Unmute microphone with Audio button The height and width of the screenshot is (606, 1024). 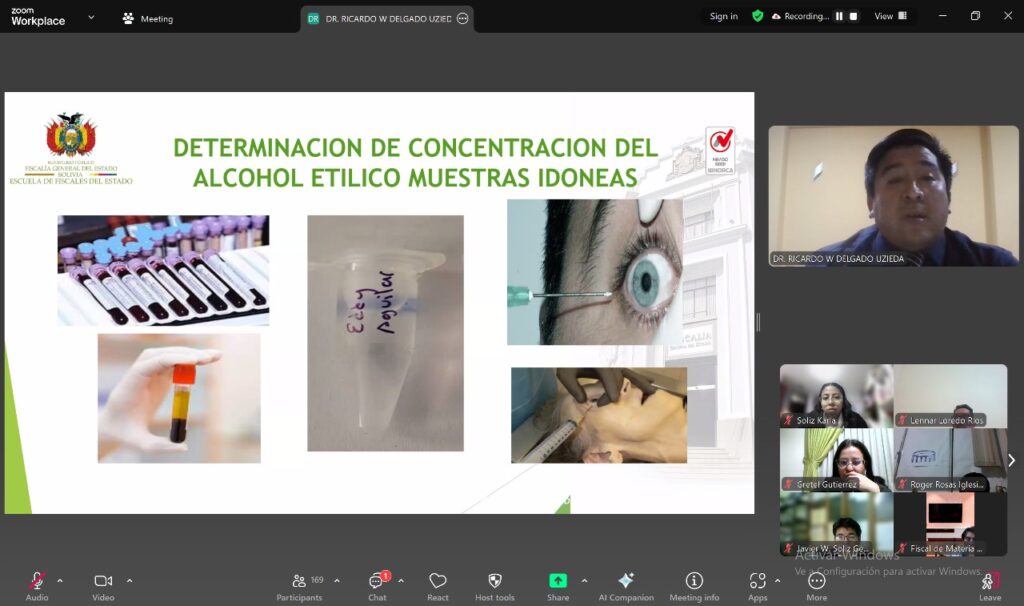37,586
